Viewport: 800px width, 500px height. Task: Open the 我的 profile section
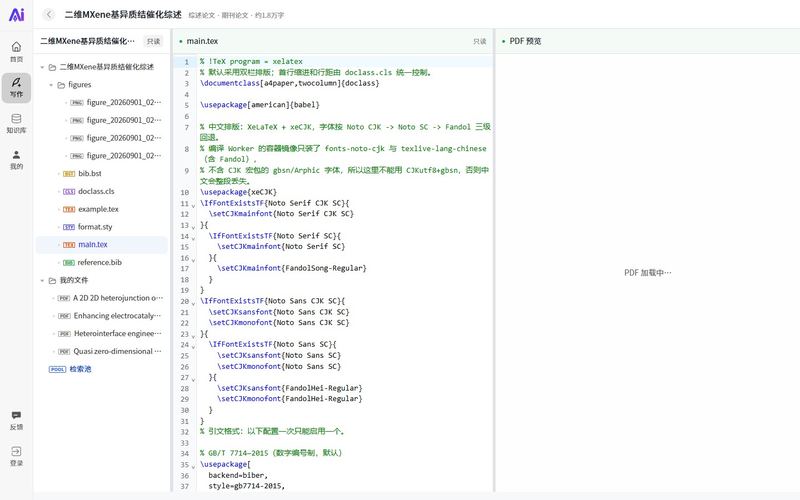point(16,160)
